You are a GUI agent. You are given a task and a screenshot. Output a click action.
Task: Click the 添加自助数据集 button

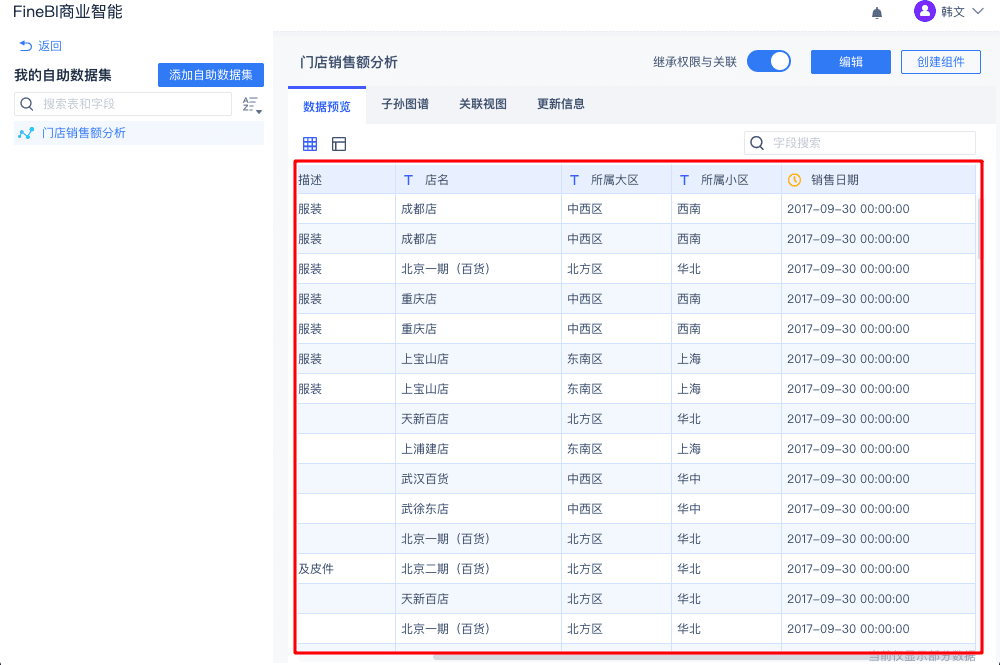pos(210,75)
